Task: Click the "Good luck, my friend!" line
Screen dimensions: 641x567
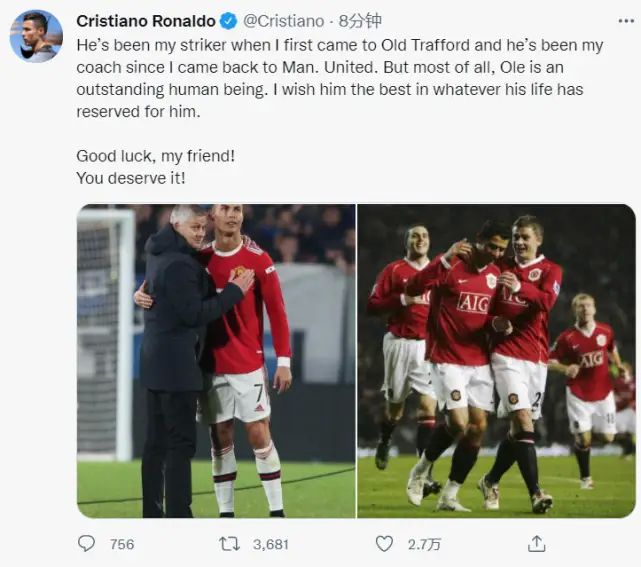Action: point(156,156)
